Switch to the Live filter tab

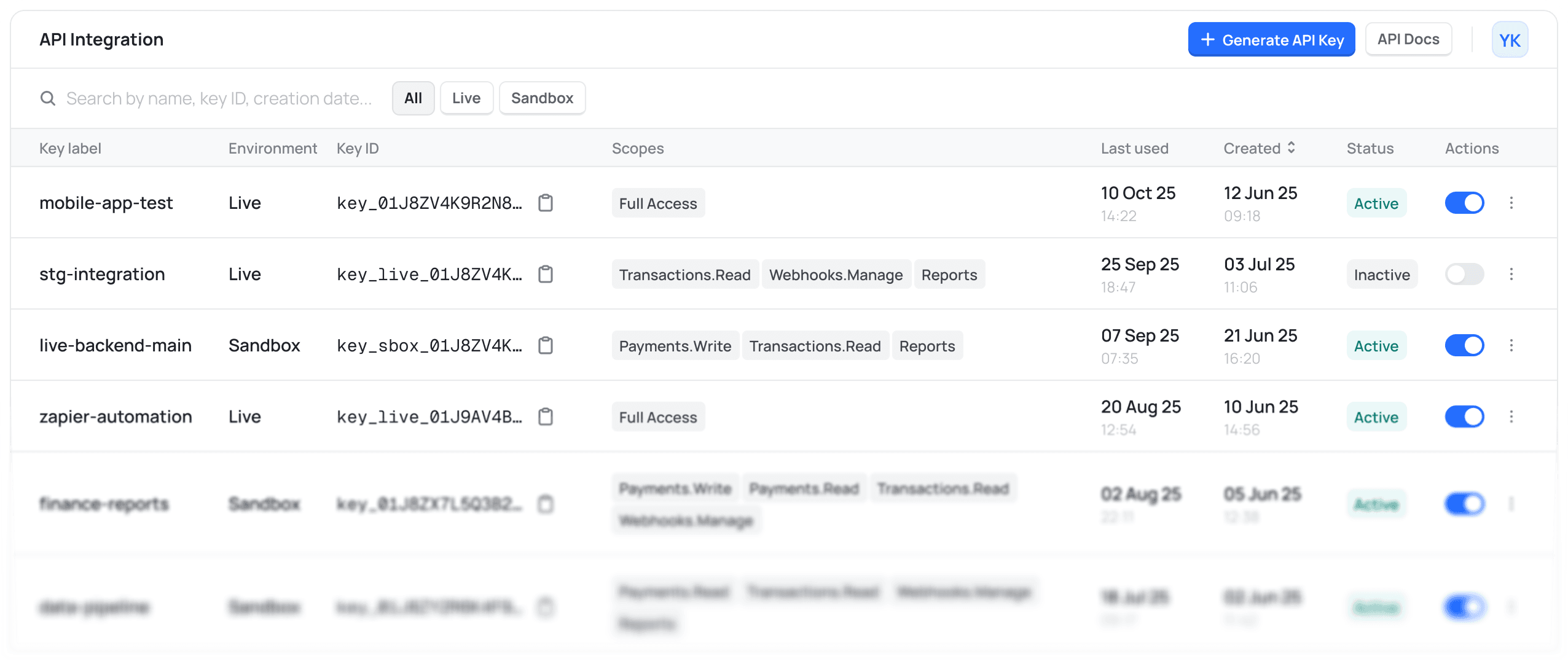point(466,98)
